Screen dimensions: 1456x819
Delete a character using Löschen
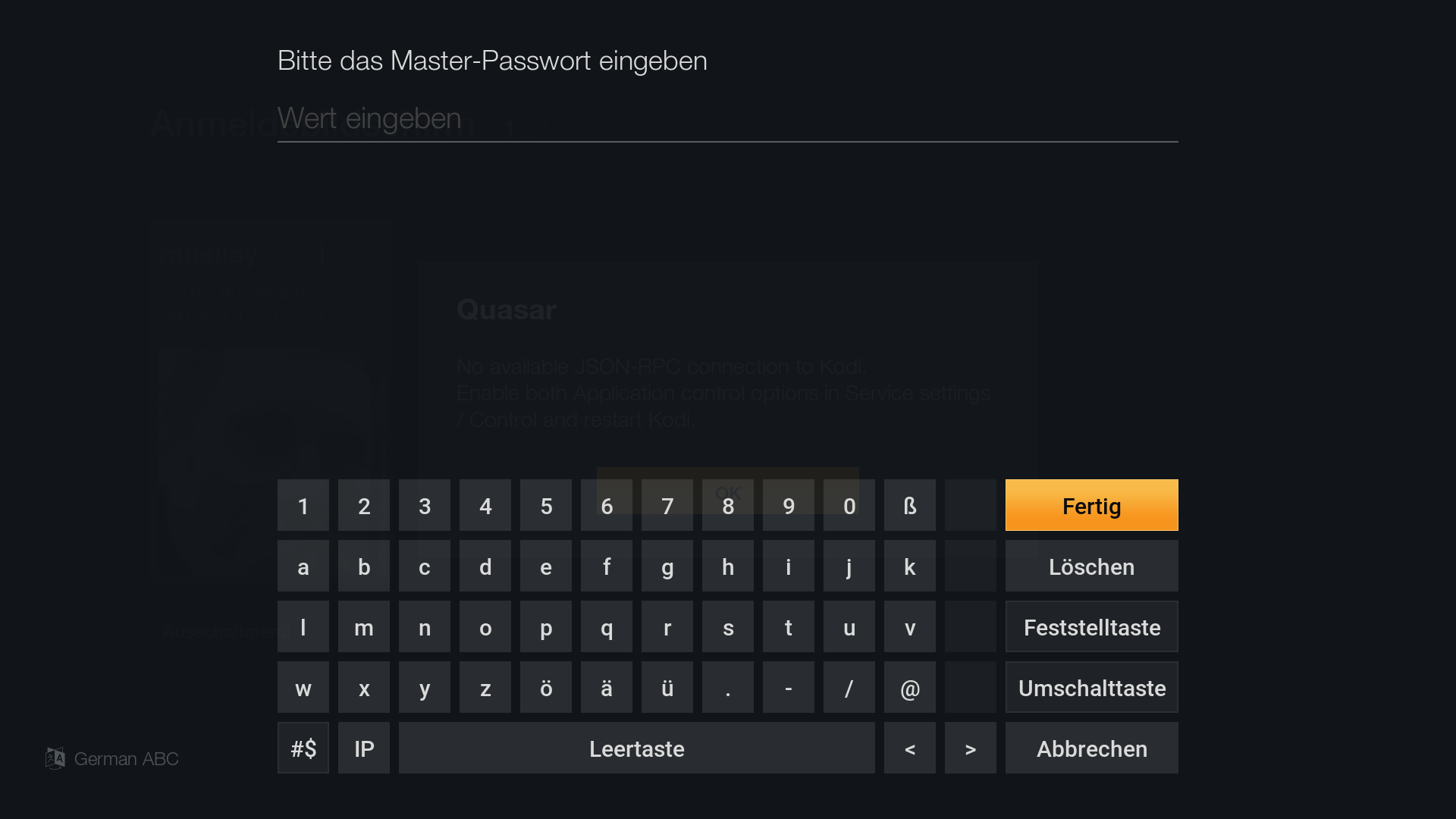(1091, 566)
